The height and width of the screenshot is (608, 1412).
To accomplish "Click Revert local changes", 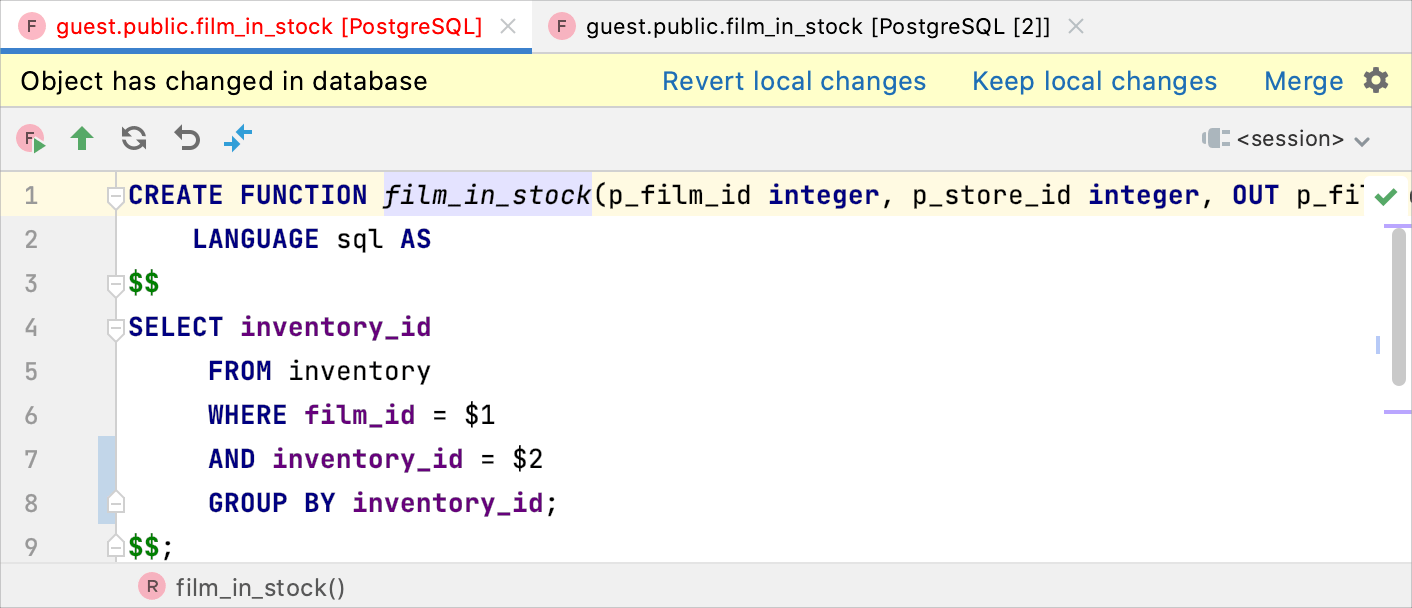I will [794, 80].
